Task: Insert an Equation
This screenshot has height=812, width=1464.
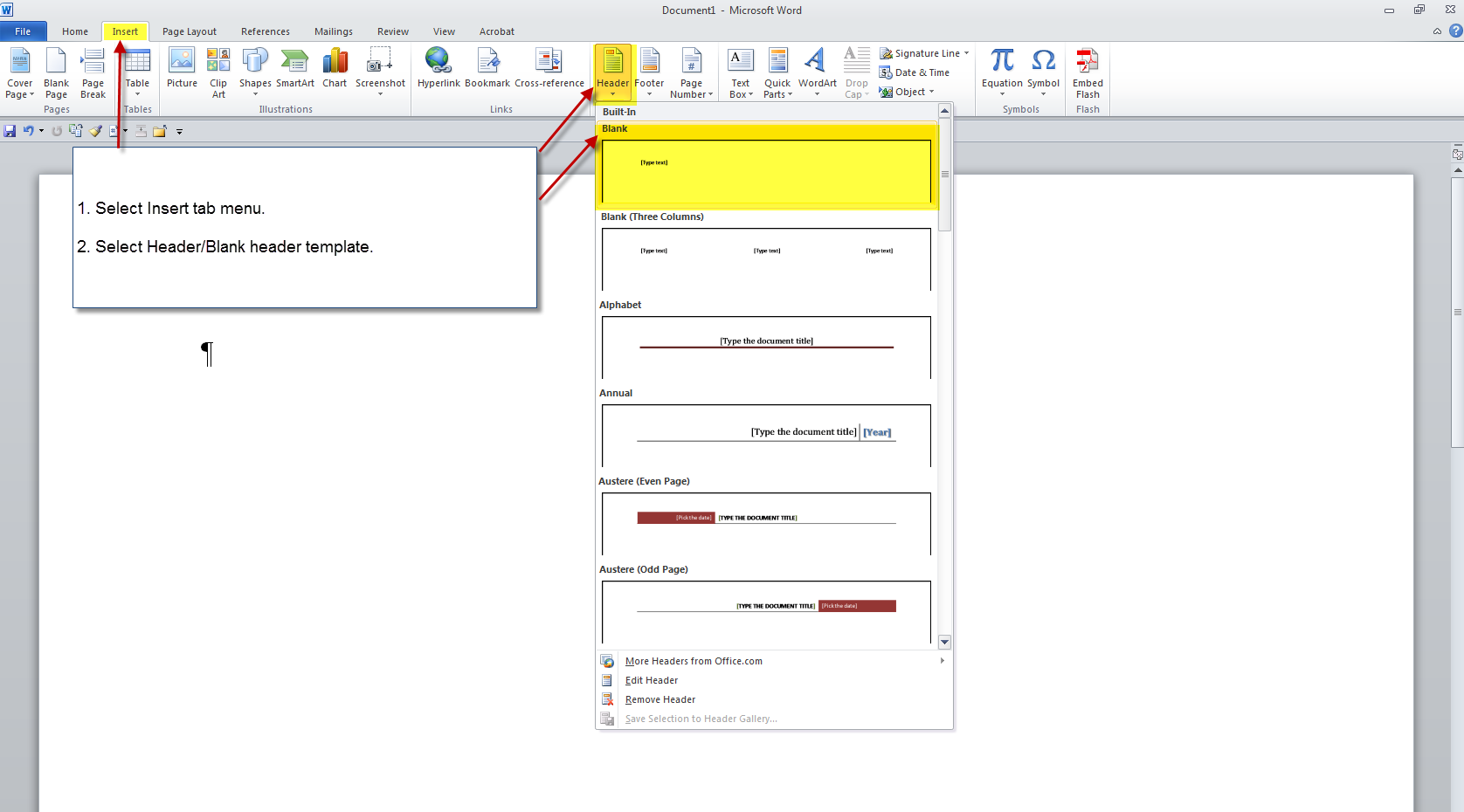Action: [x=1002, y=73]
